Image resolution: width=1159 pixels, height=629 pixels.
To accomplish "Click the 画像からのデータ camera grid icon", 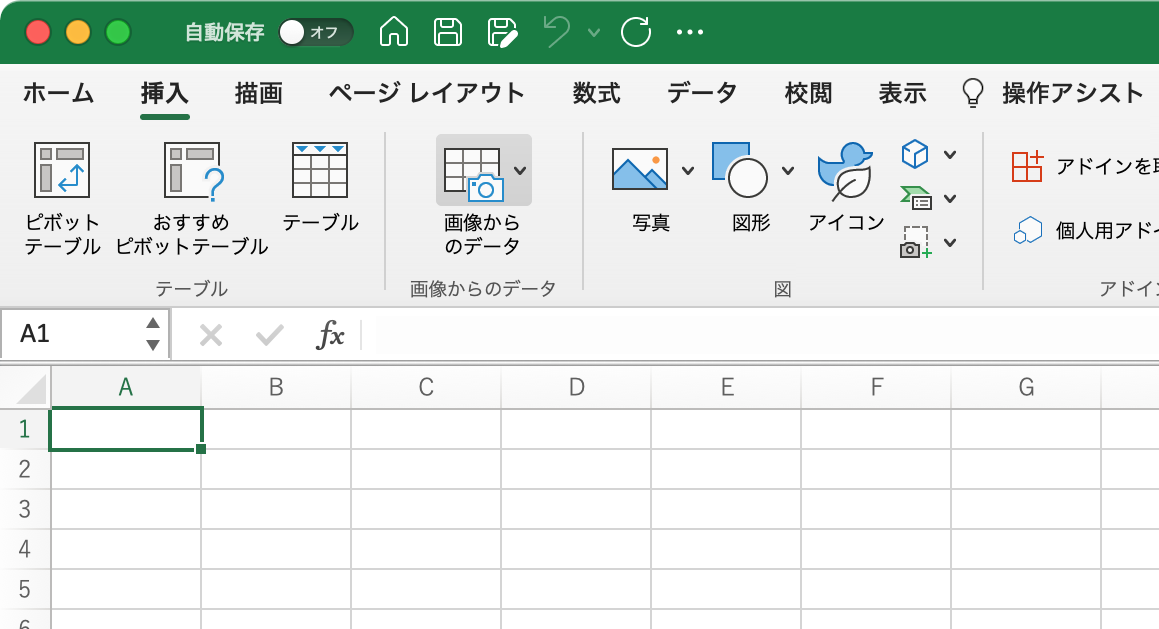I will (x=474, y=172).
